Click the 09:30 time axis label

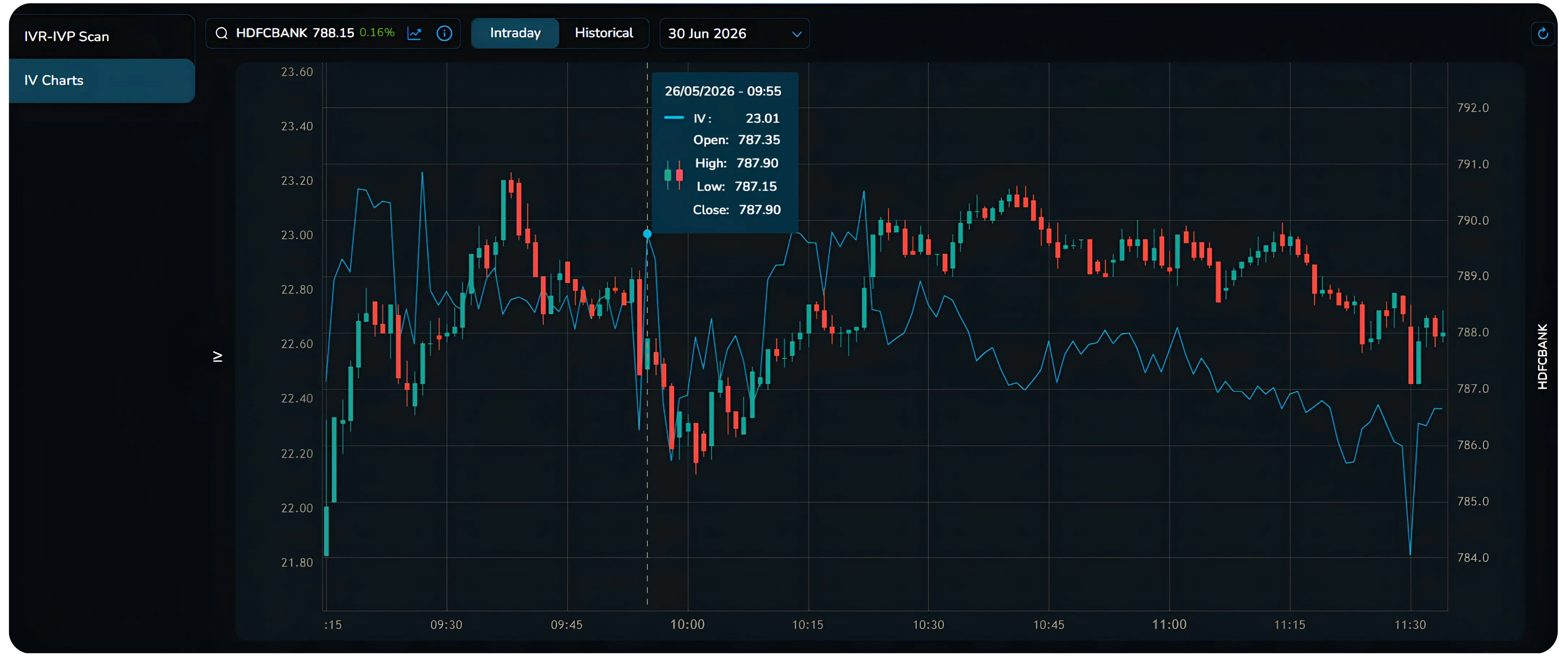[446, 625]
